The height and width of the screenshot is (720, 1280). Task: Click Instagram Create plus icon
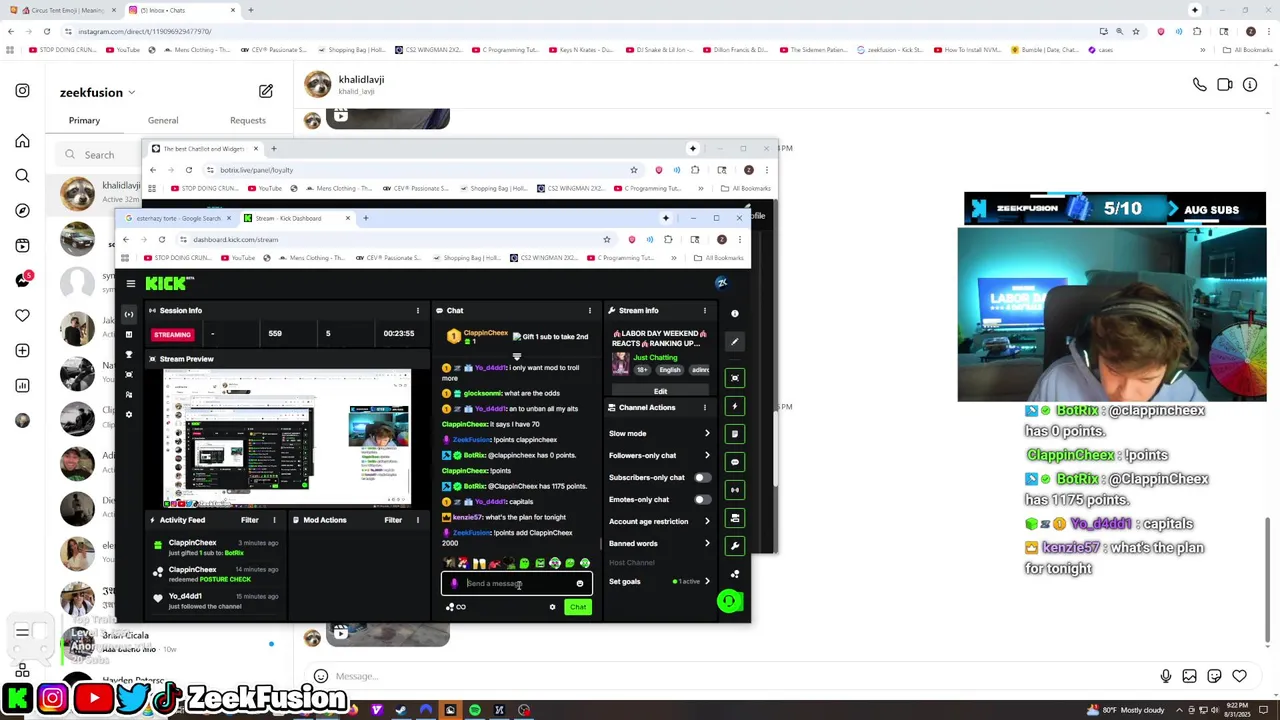click(x=22, y=351)
